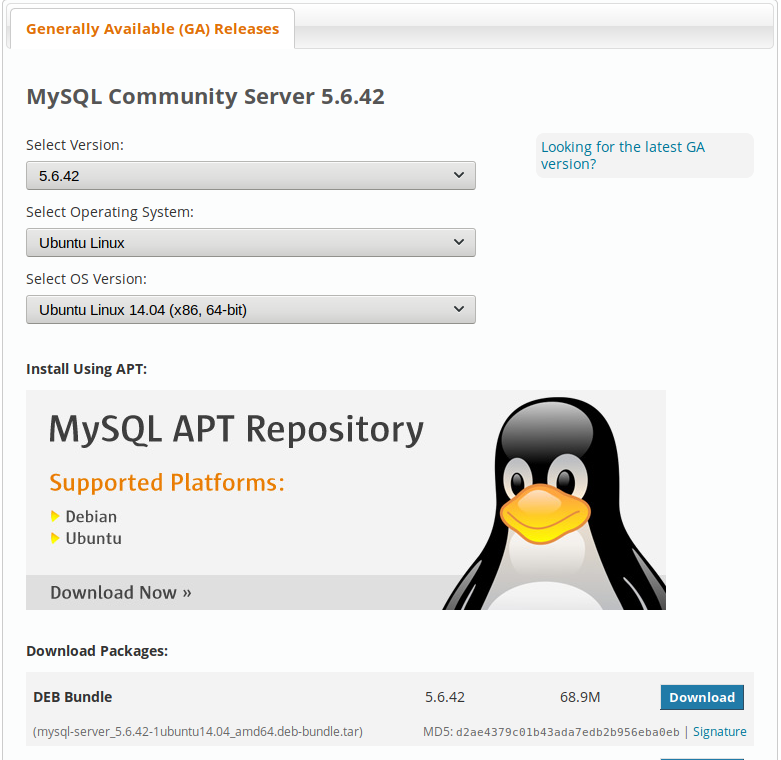781x760 pixels.
Task: Expand the Select Operating System dropdown
Action: (250, 242)
